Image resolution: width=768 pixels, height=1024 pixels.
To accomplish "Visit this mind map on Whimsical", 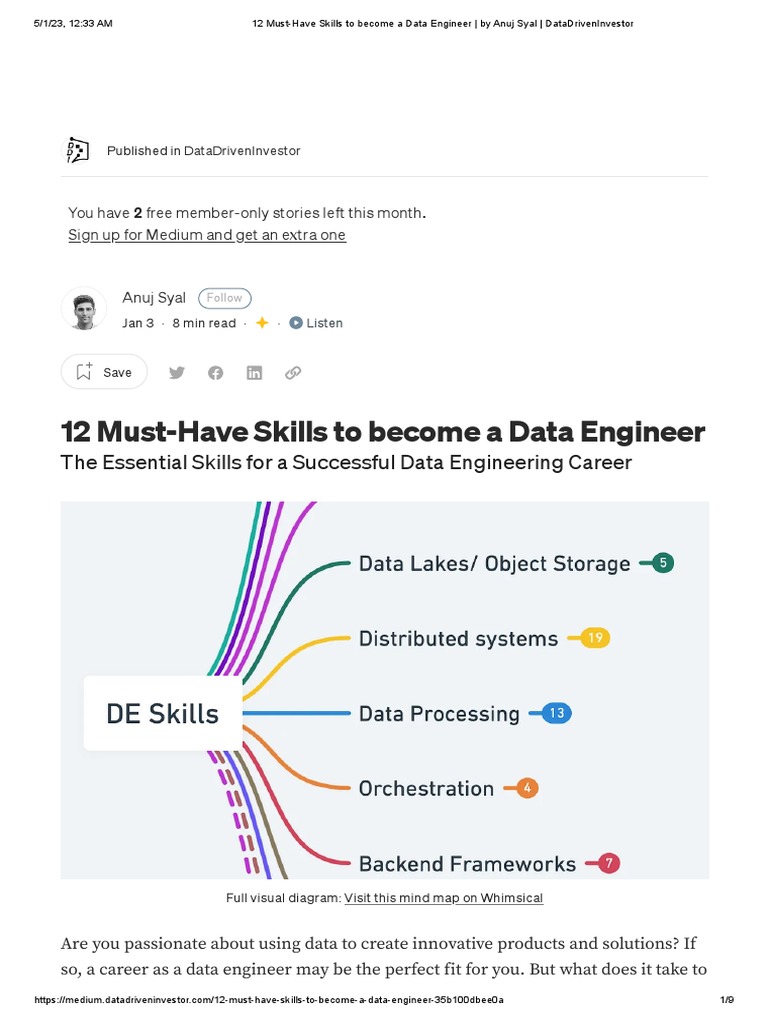I will [x=443, y=898].
